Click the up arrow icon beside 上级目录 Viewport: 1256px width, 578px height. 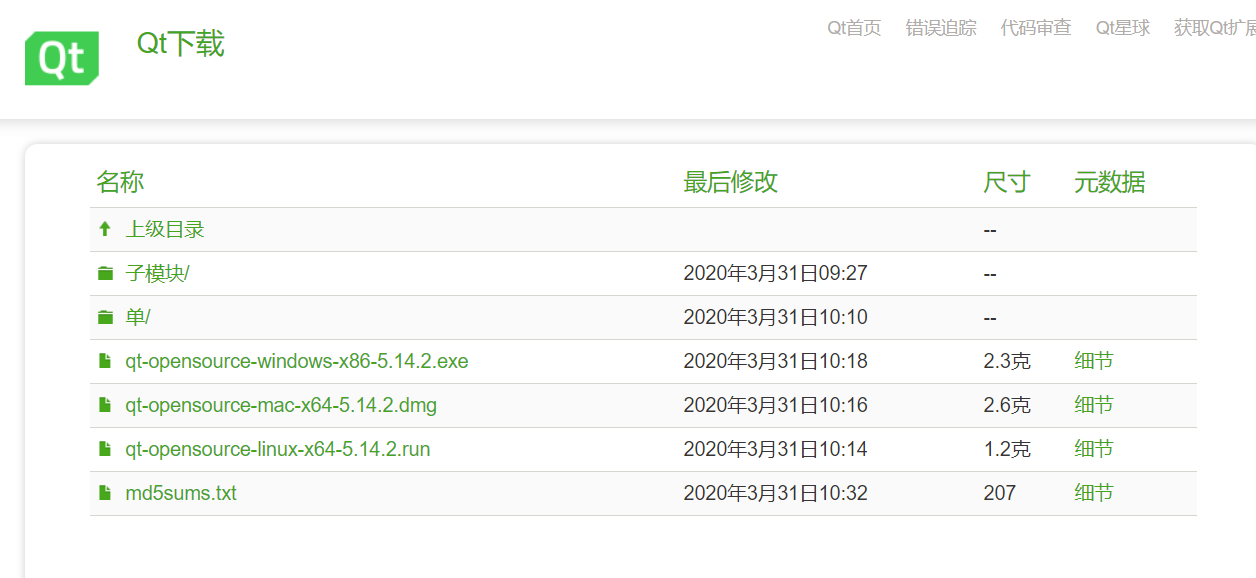(105, 229)
